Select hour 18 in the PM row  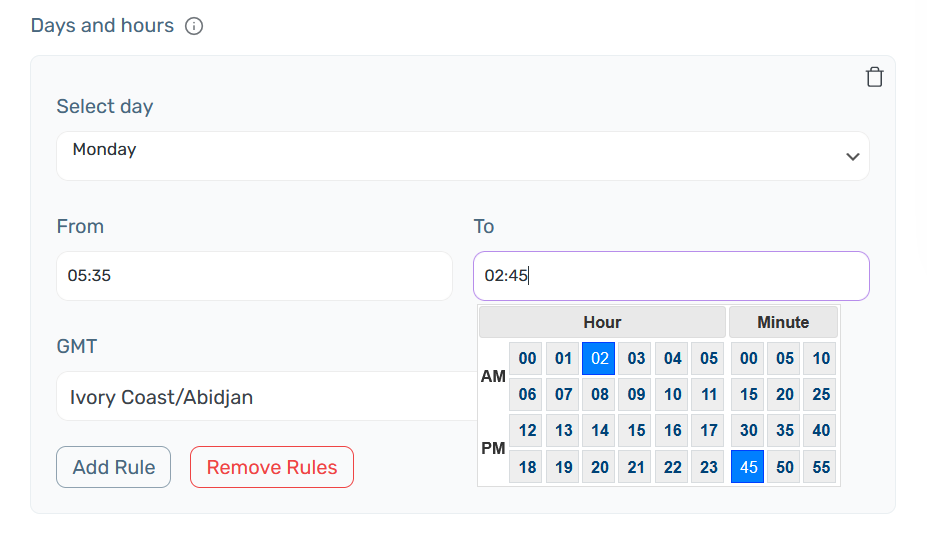click(x=527, y=467)
